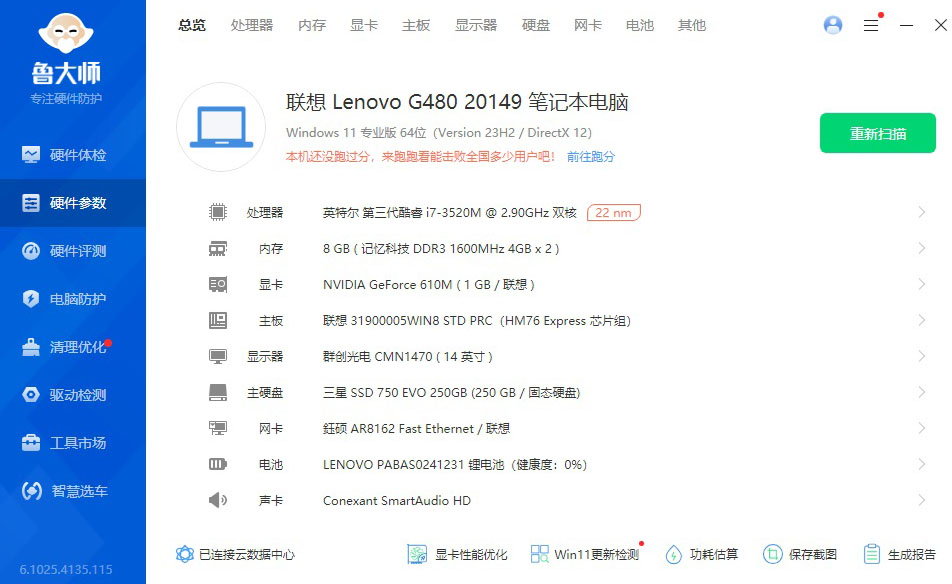The width and height of the screenshot is (952, 584).
Task: Switch to the 网卡 tab
Action: 588,25
